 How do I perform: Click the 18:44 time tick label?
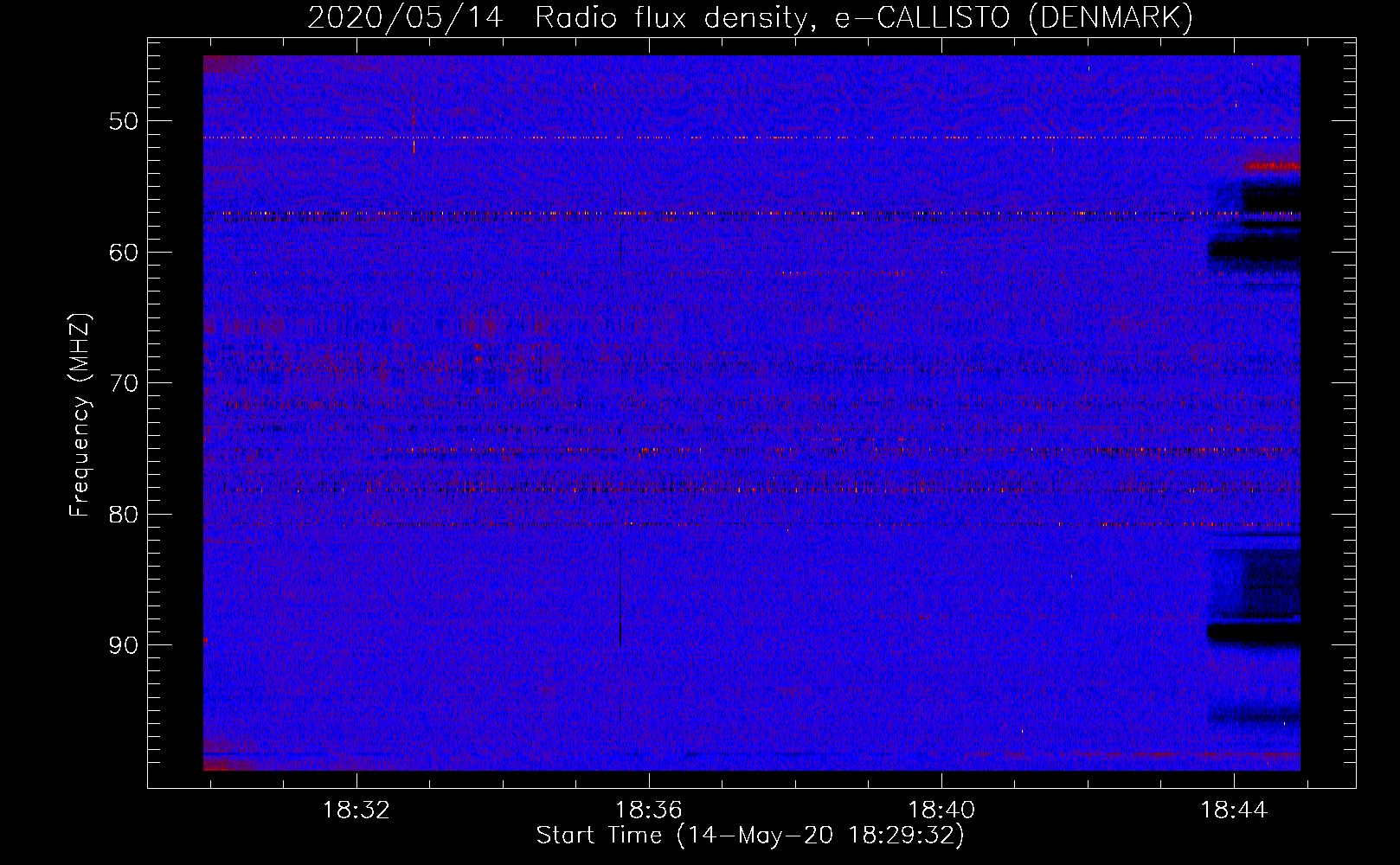1234,811
